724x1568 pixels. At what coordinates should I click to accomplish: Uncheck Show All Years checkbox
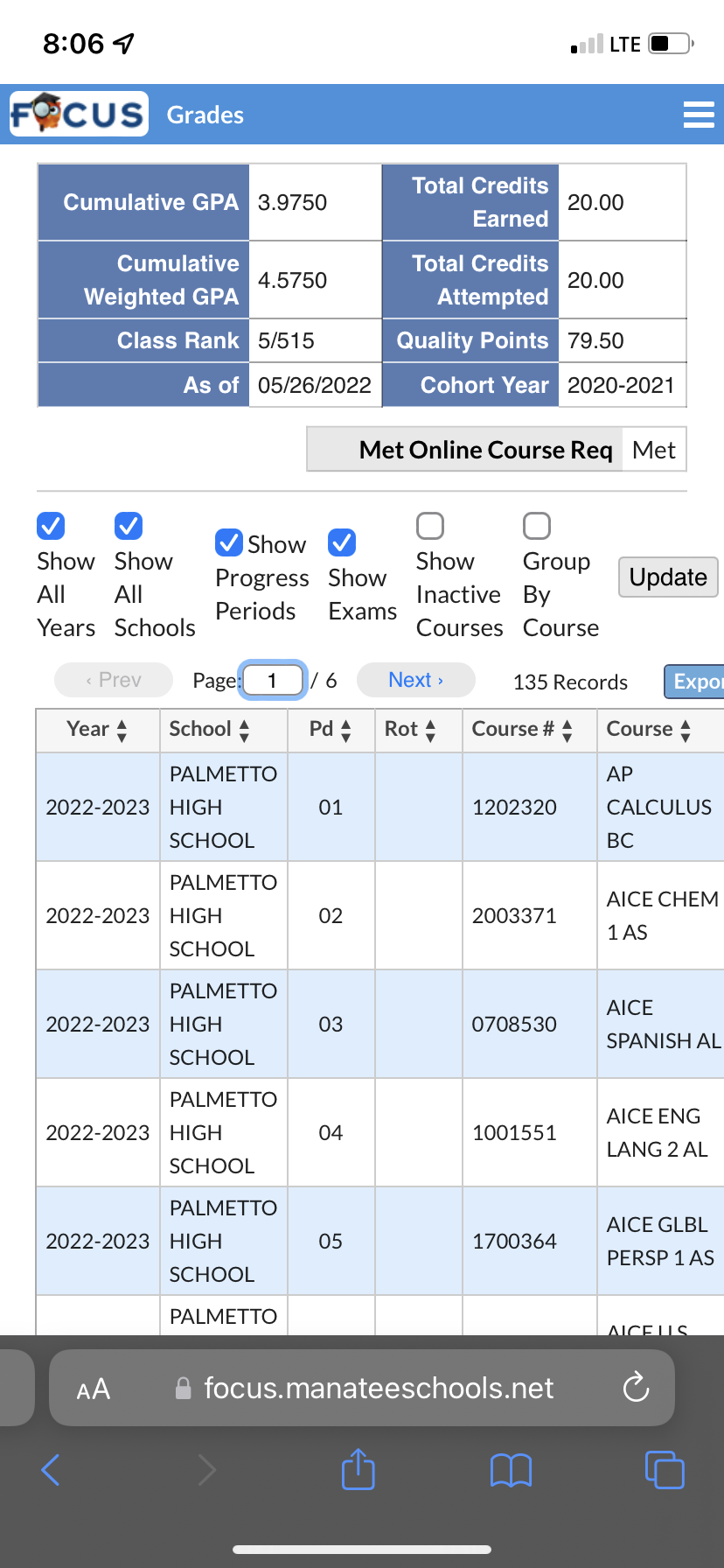pyautogui.click(x=51, y=526)
